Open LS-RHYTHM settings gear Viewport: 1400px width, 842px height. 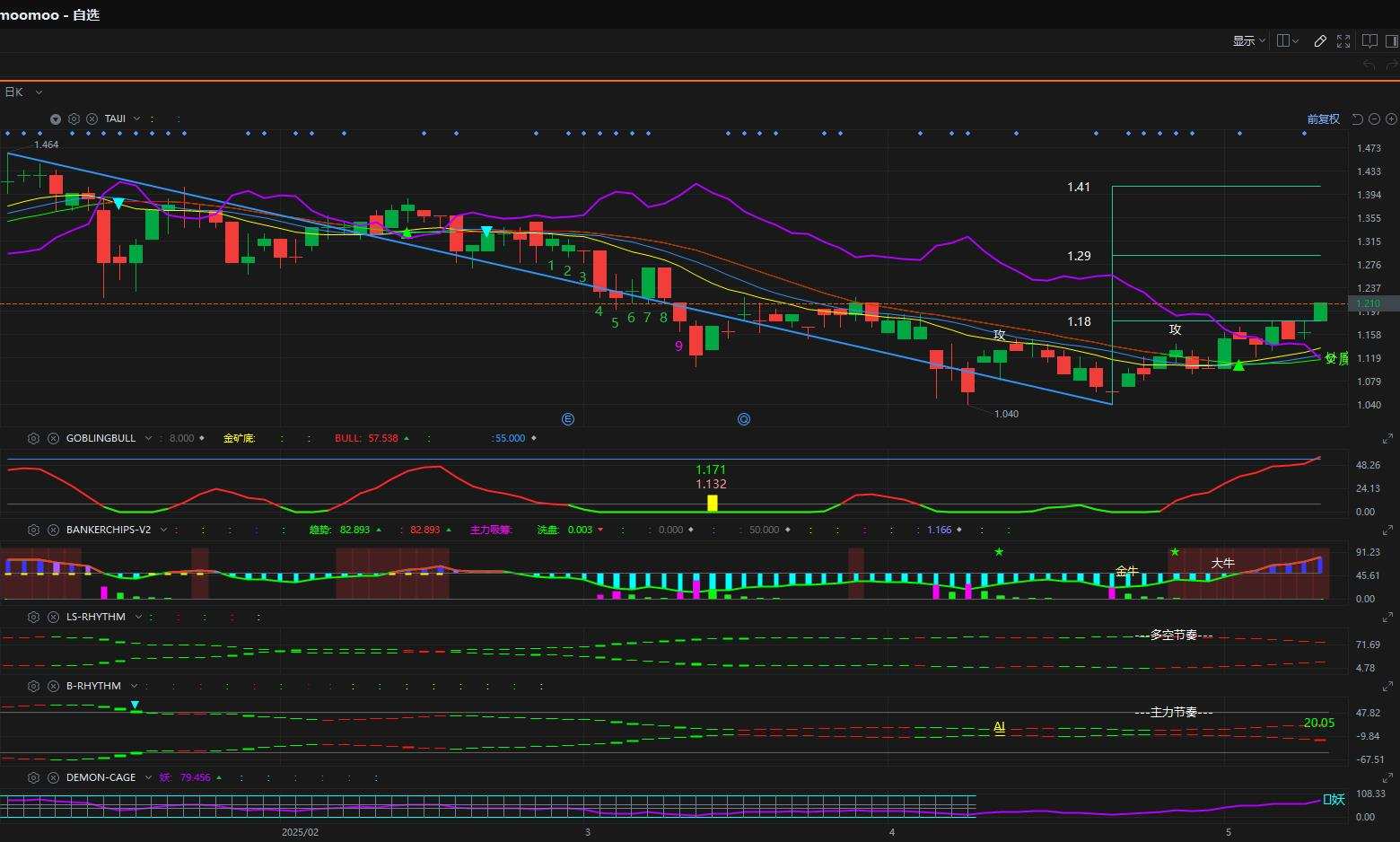coord(33,617)
